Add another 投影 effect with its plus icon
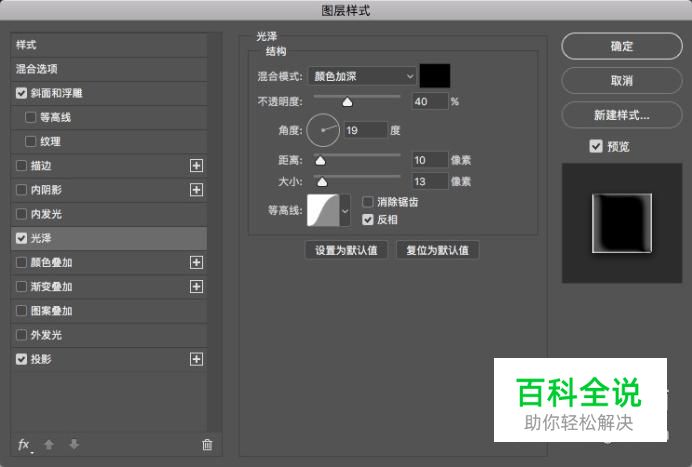Screen dimensions: 692x467 click(x=196, y=359)
